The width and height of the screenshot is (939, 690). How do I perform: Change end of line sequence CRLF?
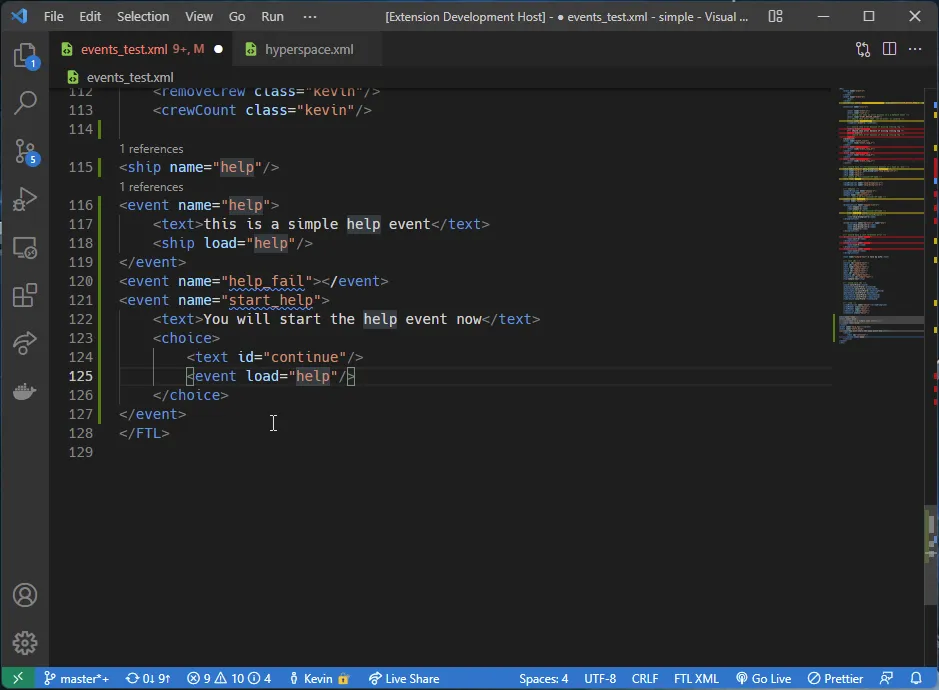tap(644, 678)
